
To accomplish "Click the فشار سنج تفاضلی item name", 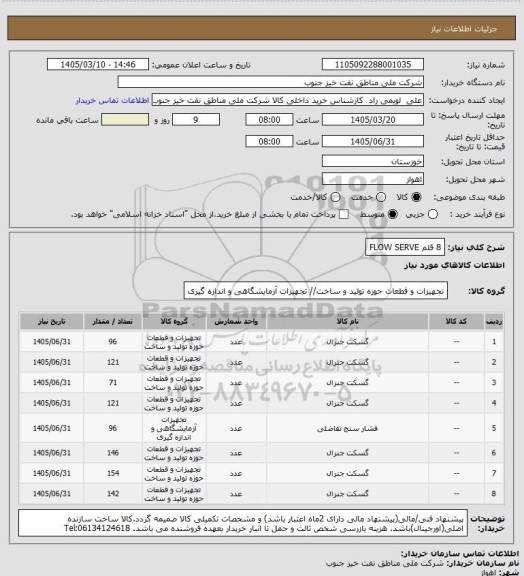I will point(347,428).
